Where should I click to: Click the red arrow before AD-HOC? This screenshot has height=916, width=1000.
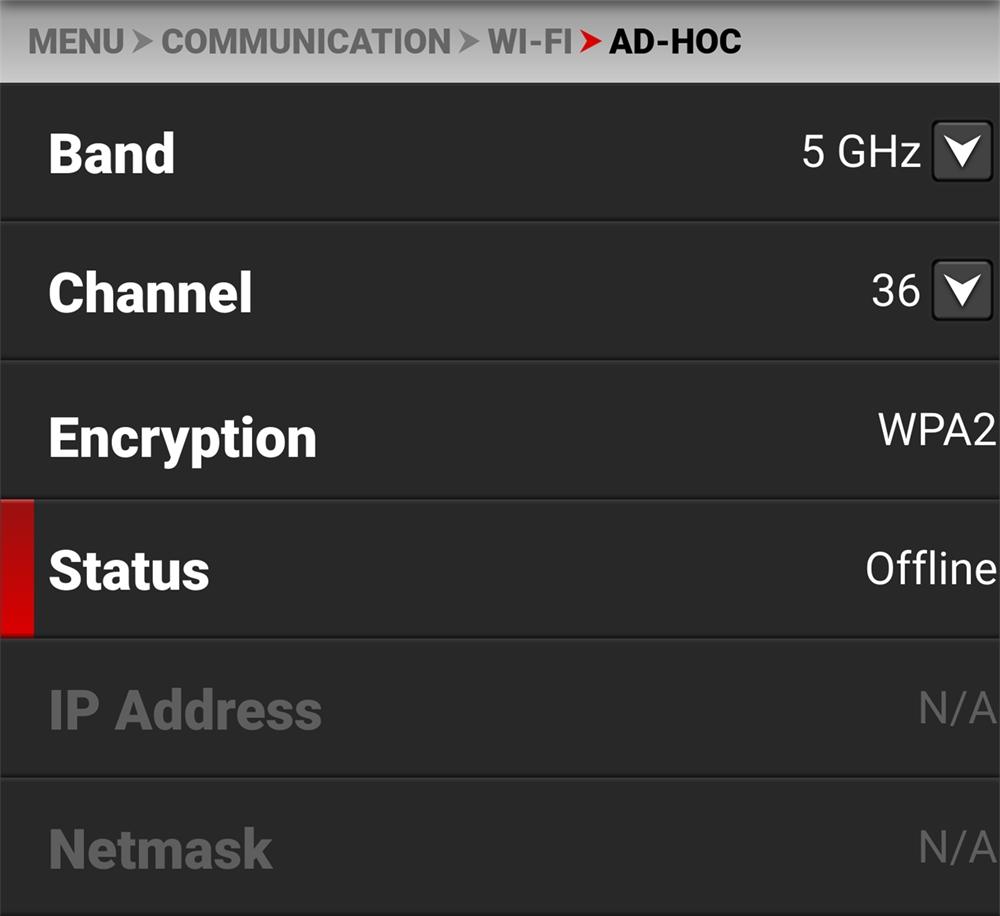(x=590, y=42)
